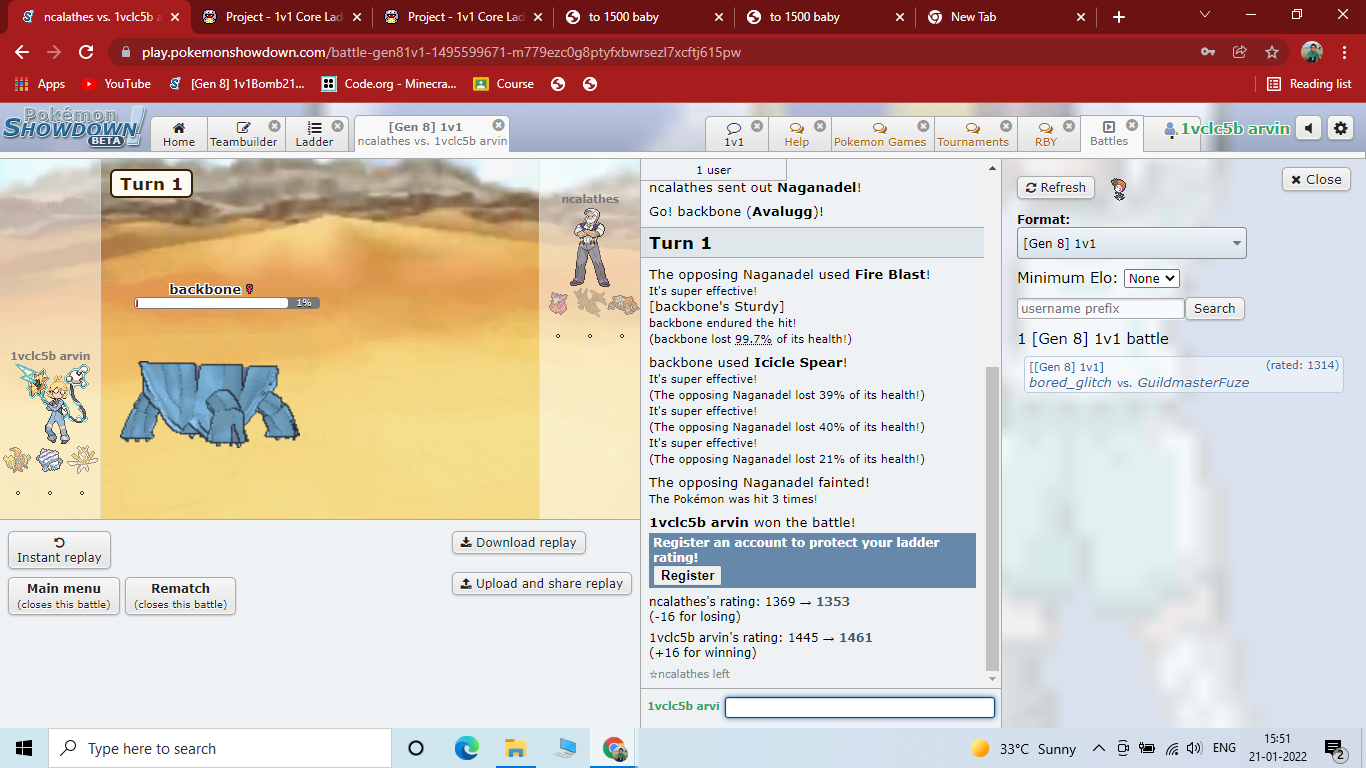Toggle the sound speaker icon

1308,128
